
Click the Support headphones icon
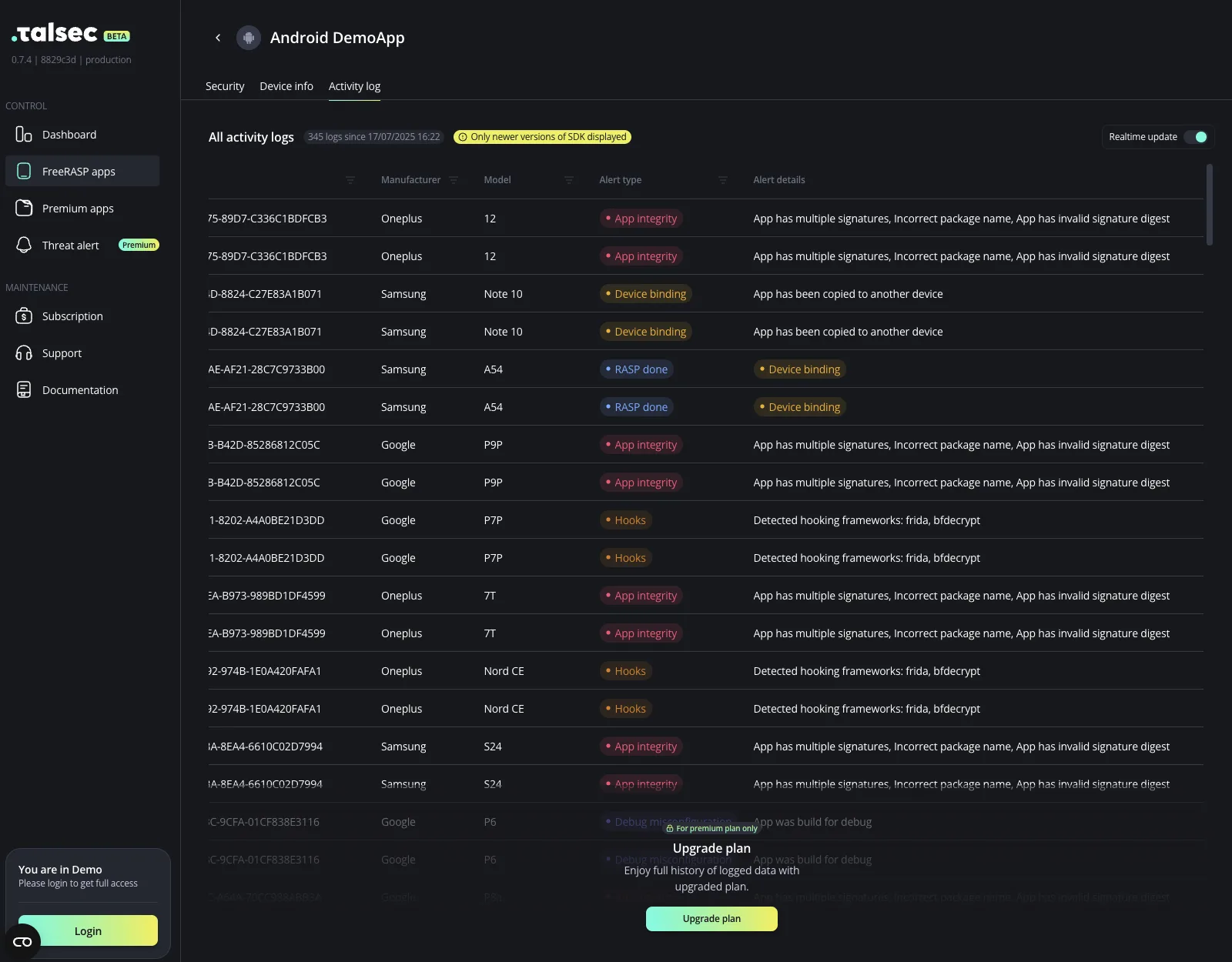click(24, 353)
